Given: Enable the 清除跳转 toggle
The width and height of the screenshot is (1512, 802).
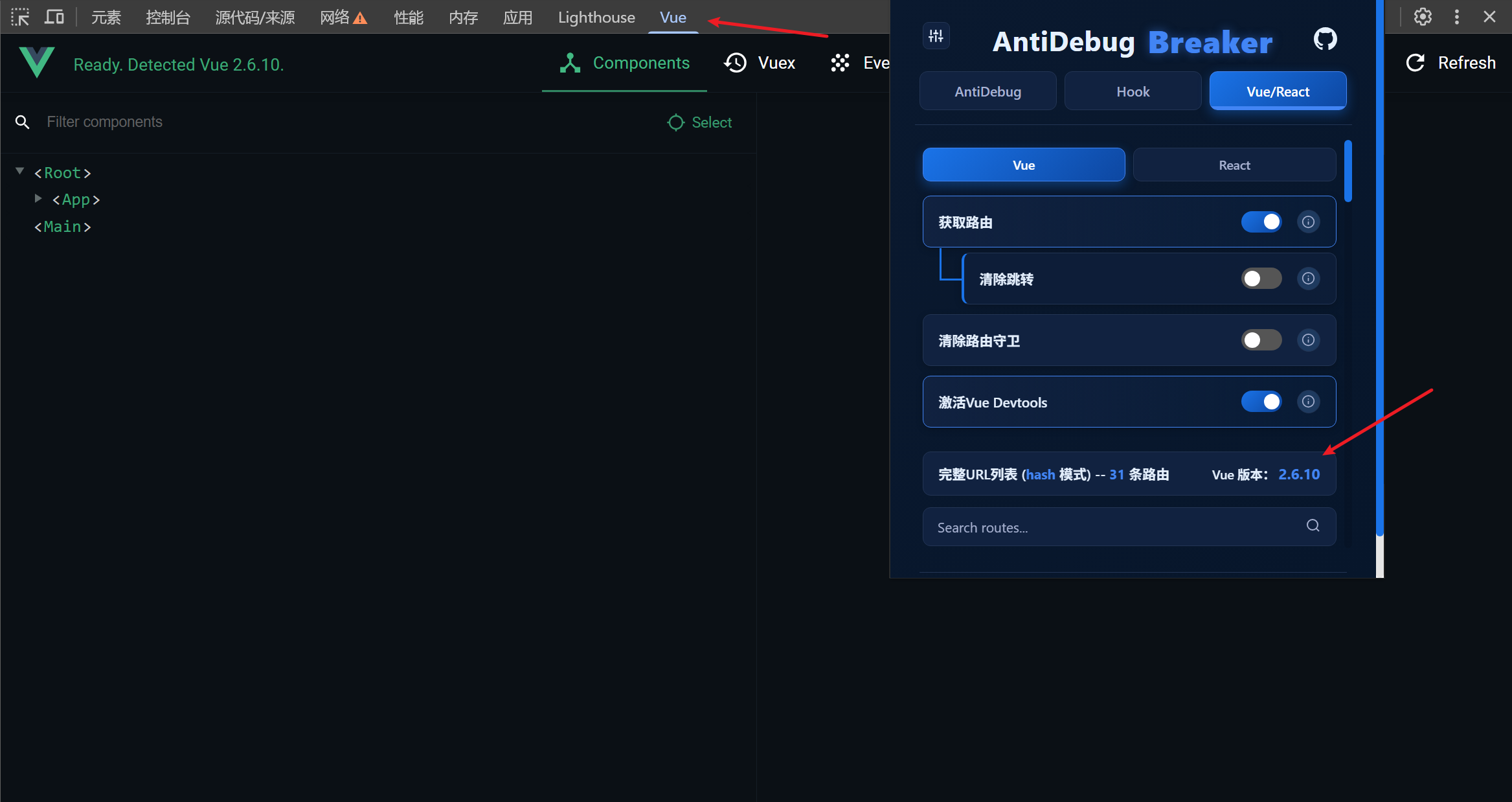Looking at the screenshot, I should tap(1261, 279).
